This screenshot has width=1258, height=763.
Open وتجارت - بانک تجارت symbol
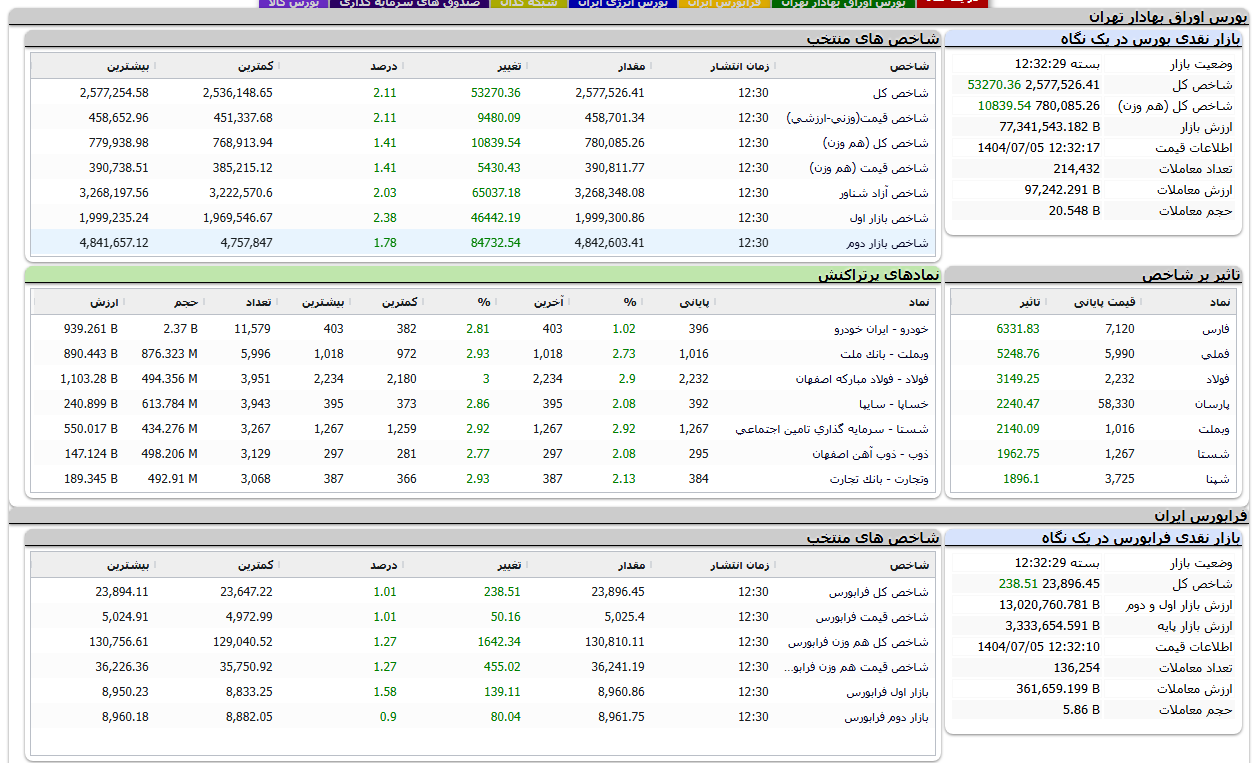tap(879, 479)
